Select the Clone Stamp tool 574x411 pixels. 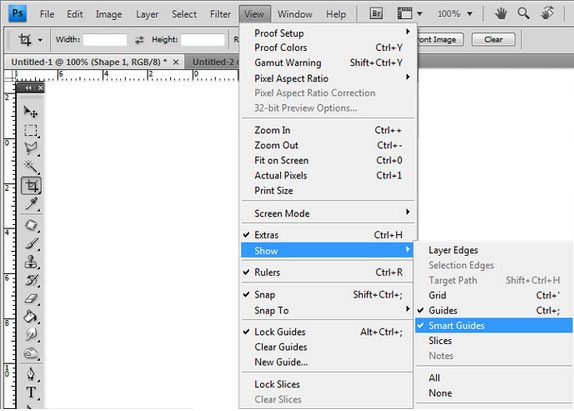[31, 262]
